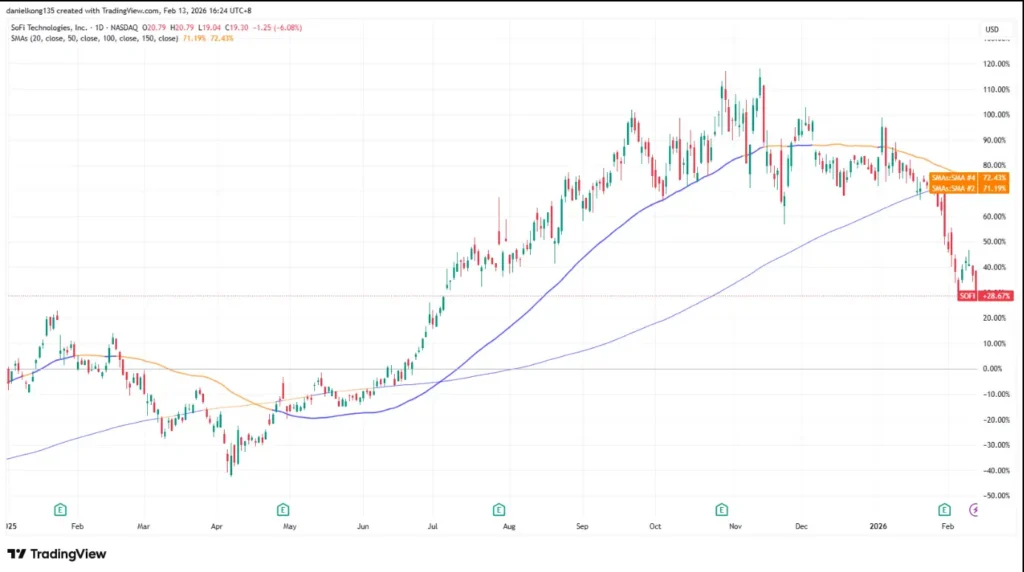
Task: Click the legend value 72.43% after 71.19%
Action: pos(221,39)
